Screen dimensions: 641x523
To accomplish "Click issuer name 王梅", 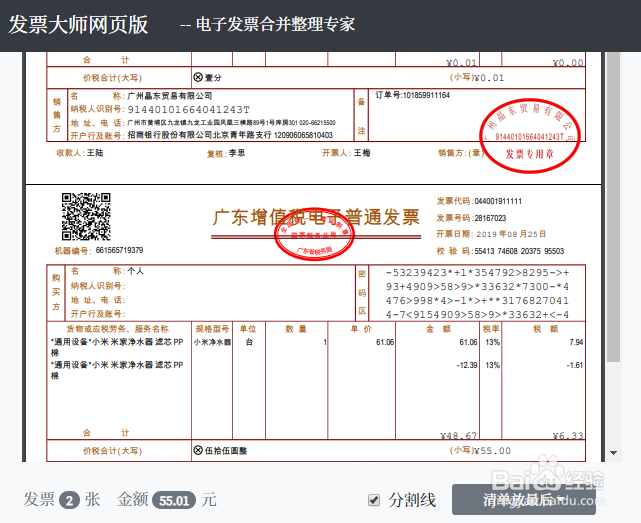I will 362,153.
